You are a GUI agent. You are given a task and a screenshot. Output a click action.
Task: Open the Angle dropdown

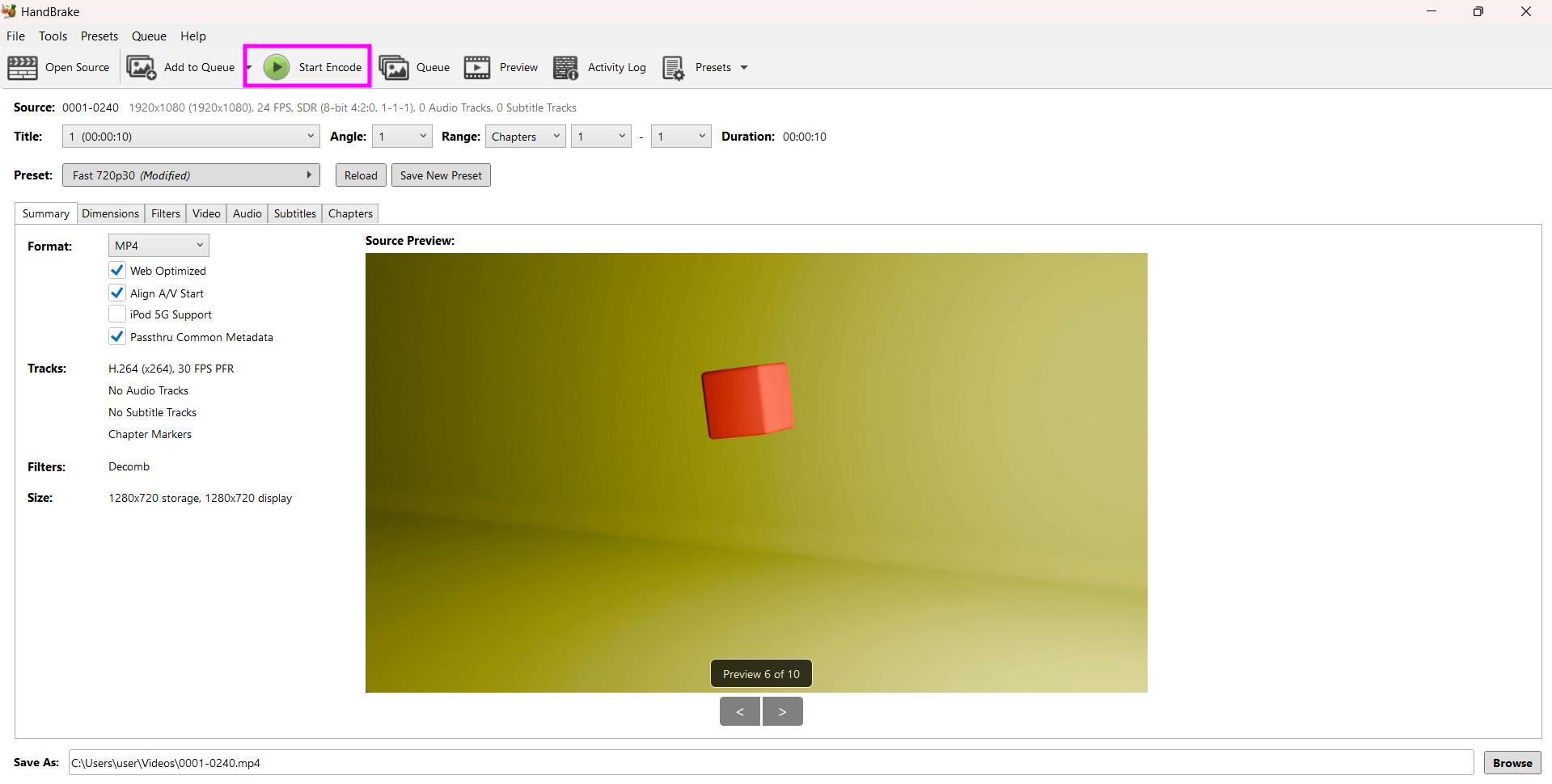[x=402, y=137]
